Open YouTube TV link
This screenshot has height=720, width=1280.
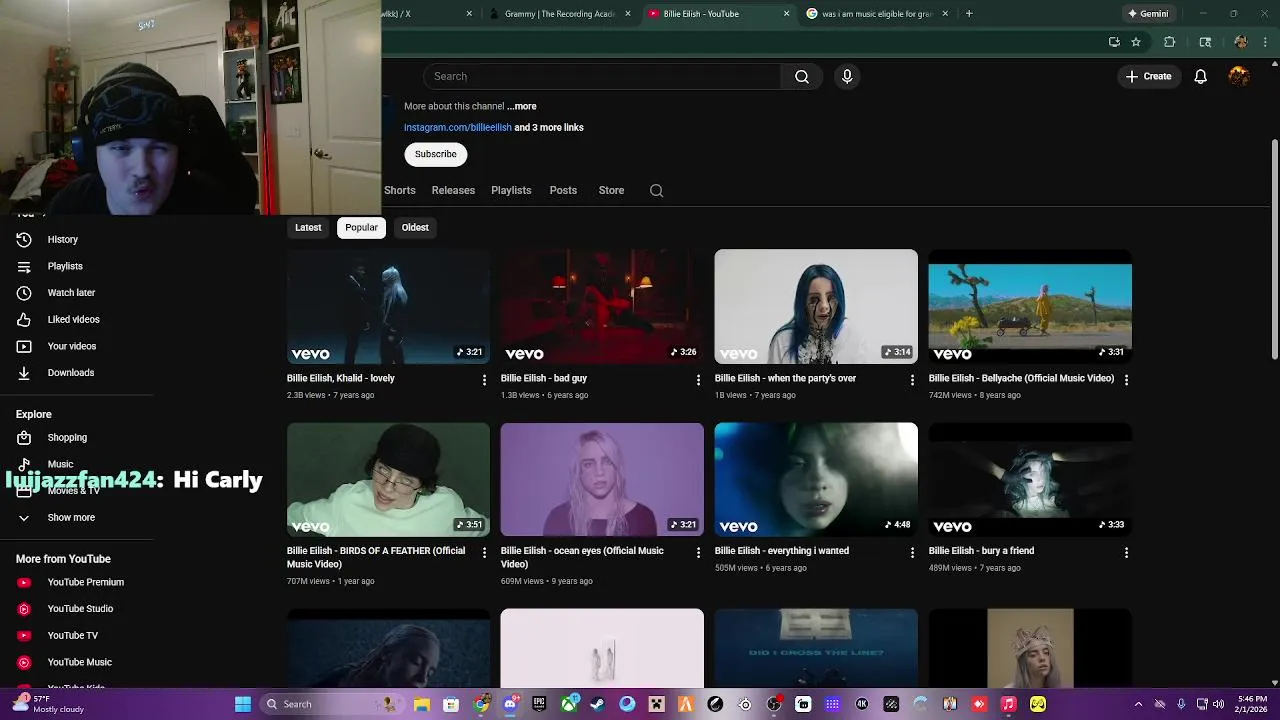click(72, 635)
